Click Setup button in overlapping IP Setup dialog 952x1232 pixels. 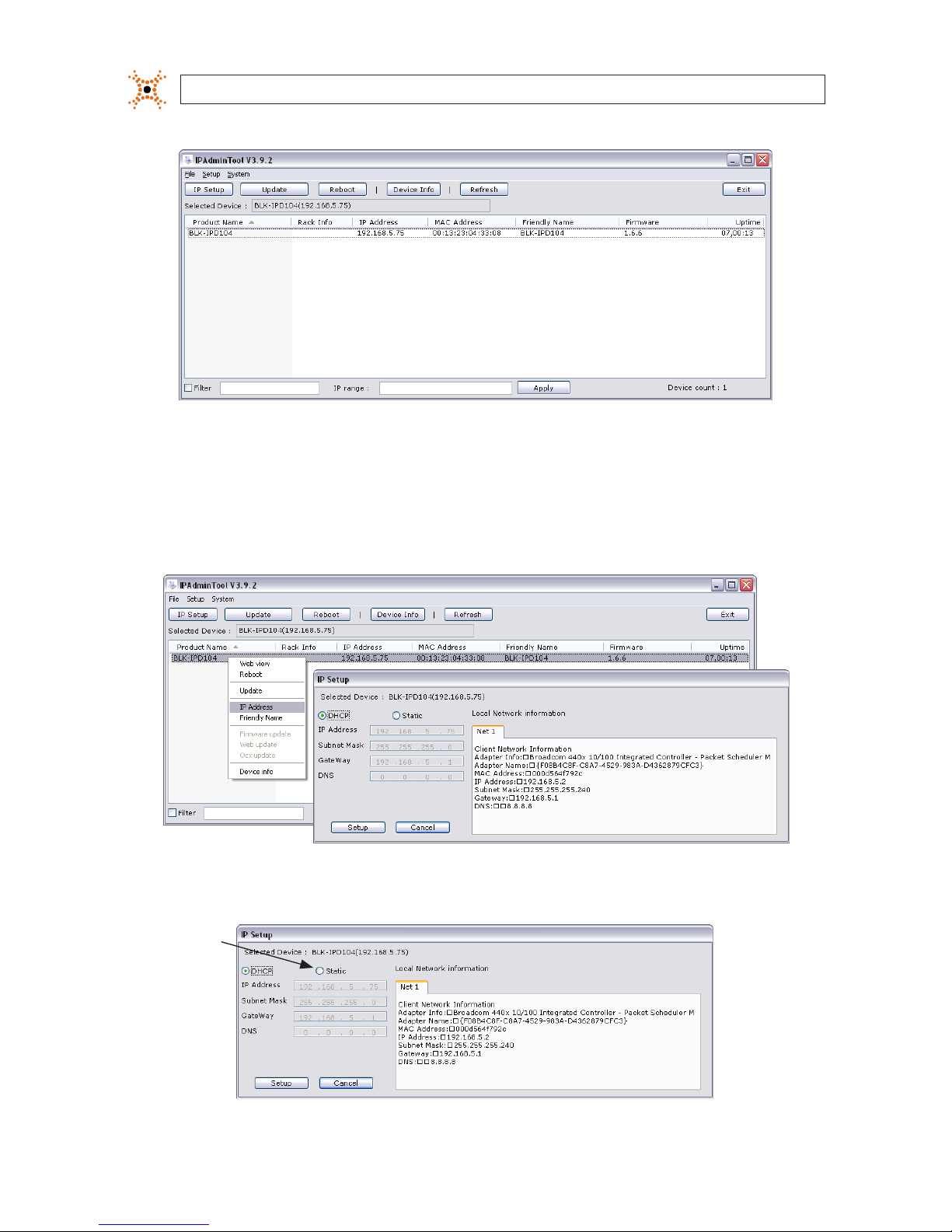click(358, 828)
